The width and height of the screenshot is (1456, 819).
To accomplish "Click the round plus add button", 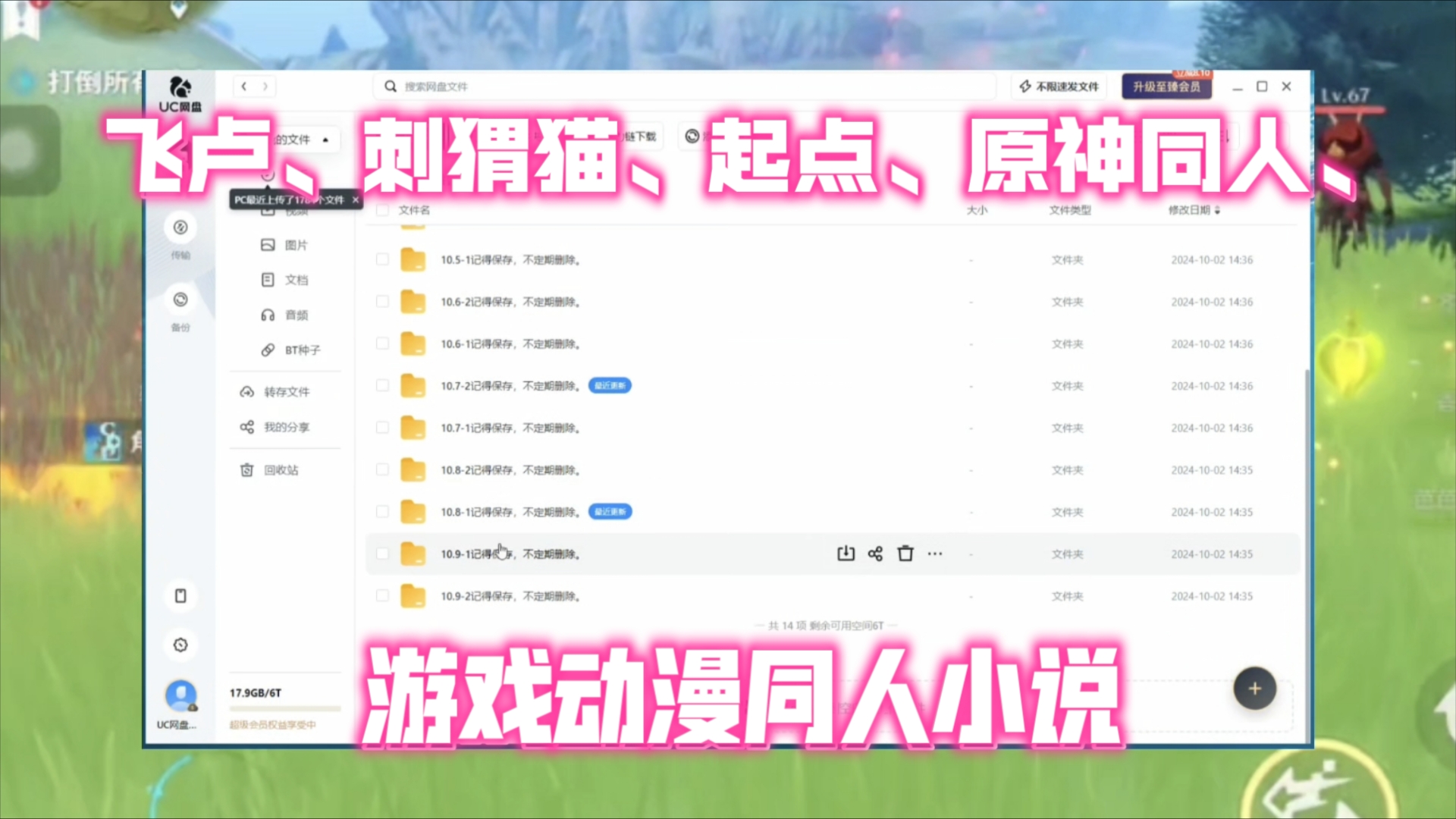I will 1255,689.
